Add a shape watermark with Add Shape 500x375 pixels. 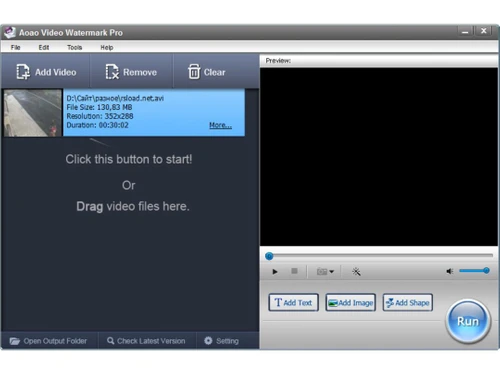click(408, 302)
